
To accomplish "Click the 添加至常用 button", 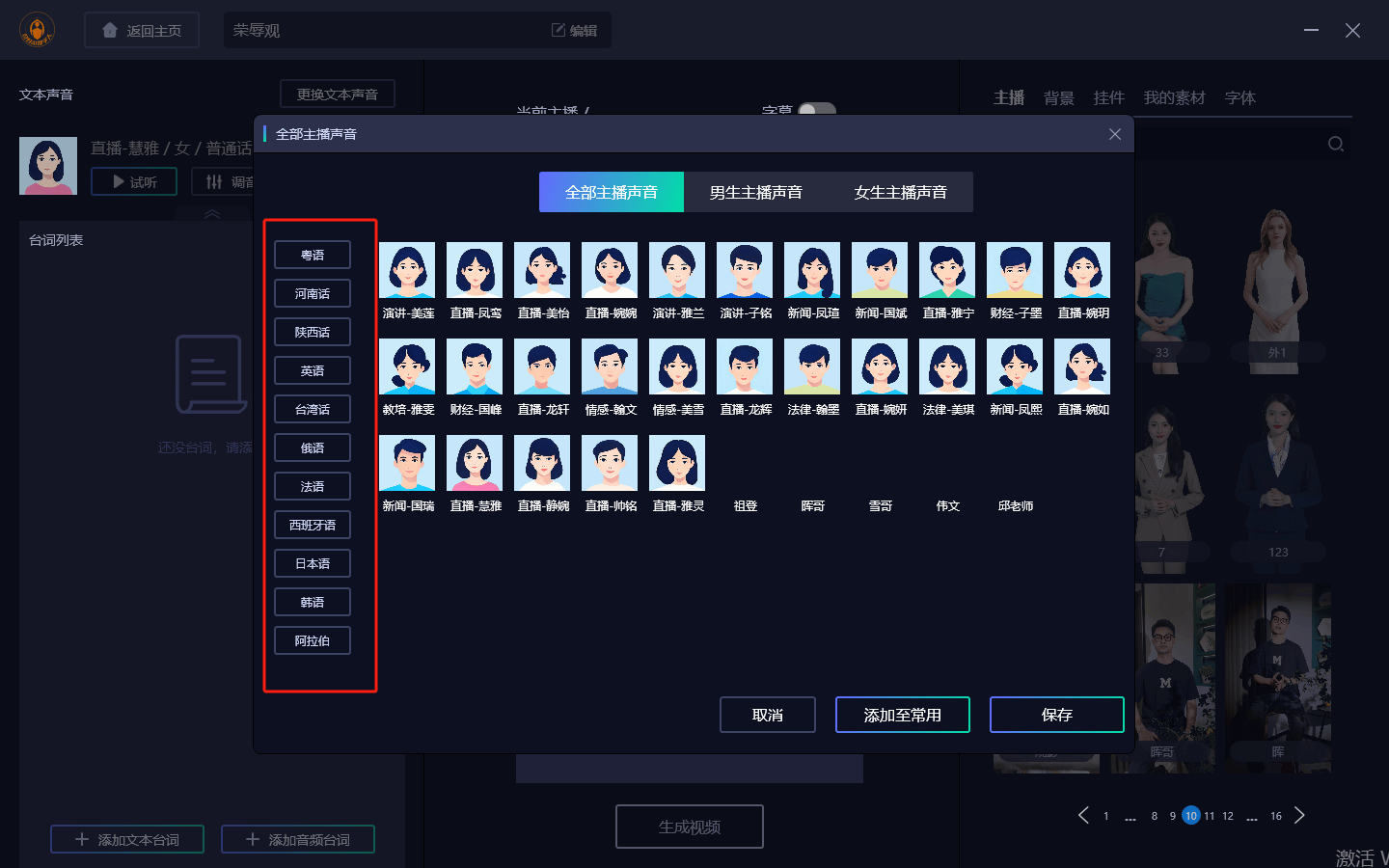I will click(x=902, y=715).
